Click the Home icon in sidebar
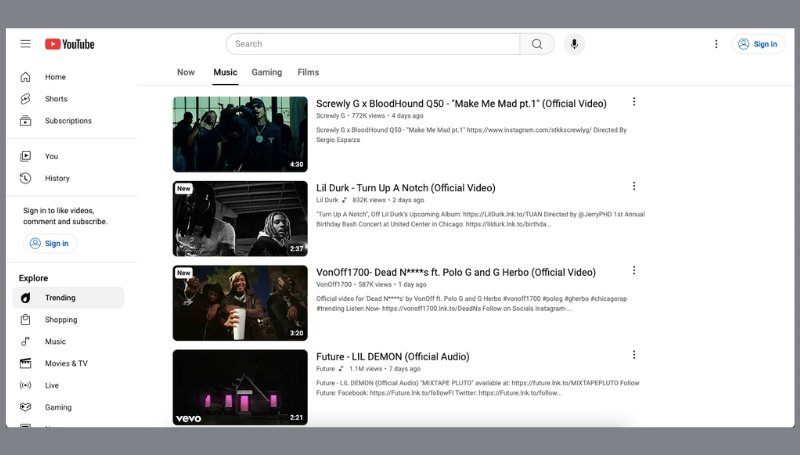Image resolution: width=800 pixels, height=455 pixels. click(26, 77)
